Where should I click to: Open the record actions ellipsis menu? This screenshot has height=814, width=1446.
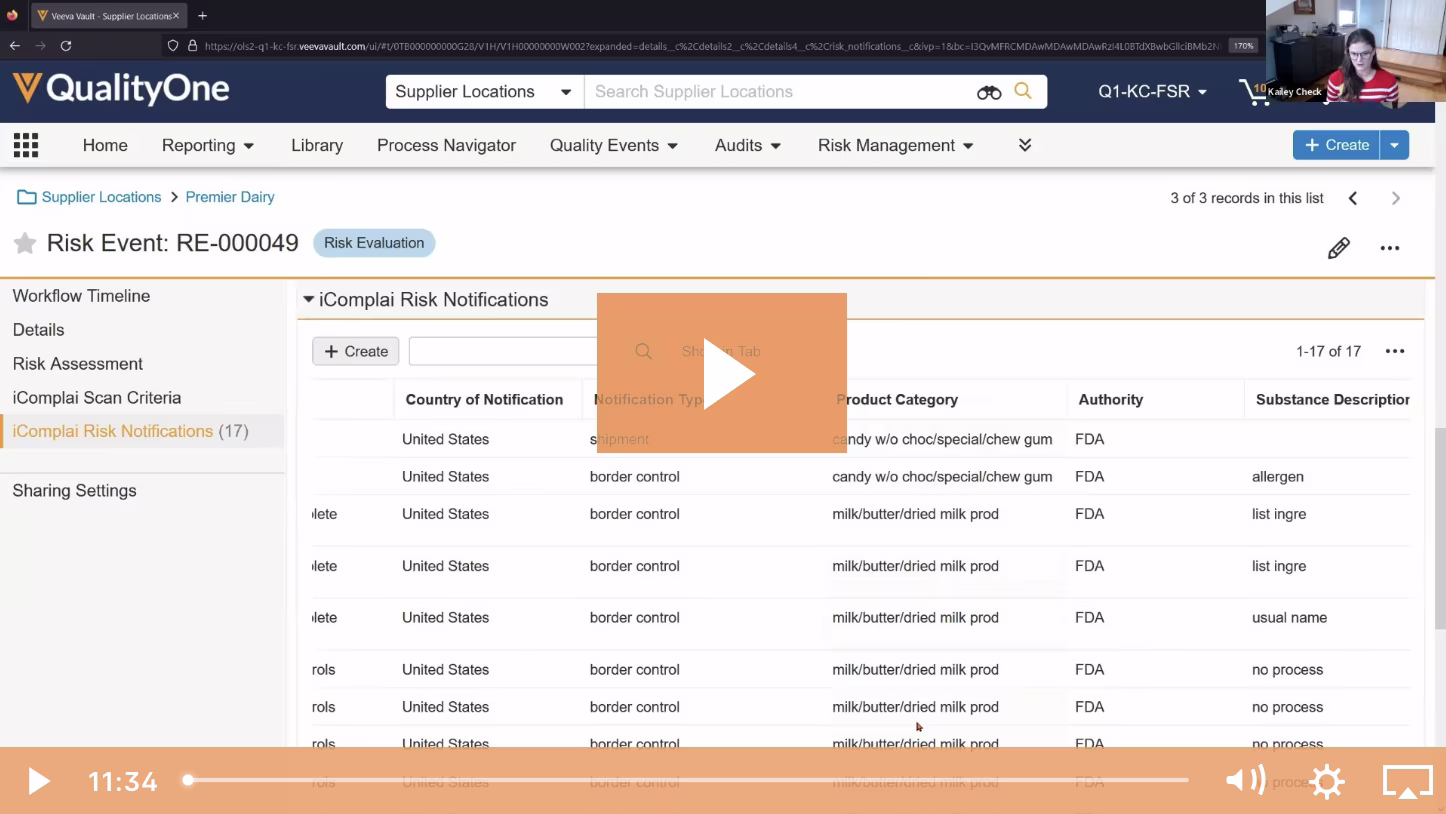(x=1390, y=248)
